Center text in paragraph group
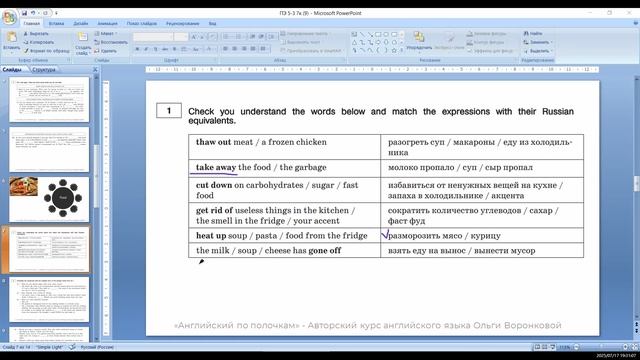Screen dimensions: 640x360 tap(234, 49)
